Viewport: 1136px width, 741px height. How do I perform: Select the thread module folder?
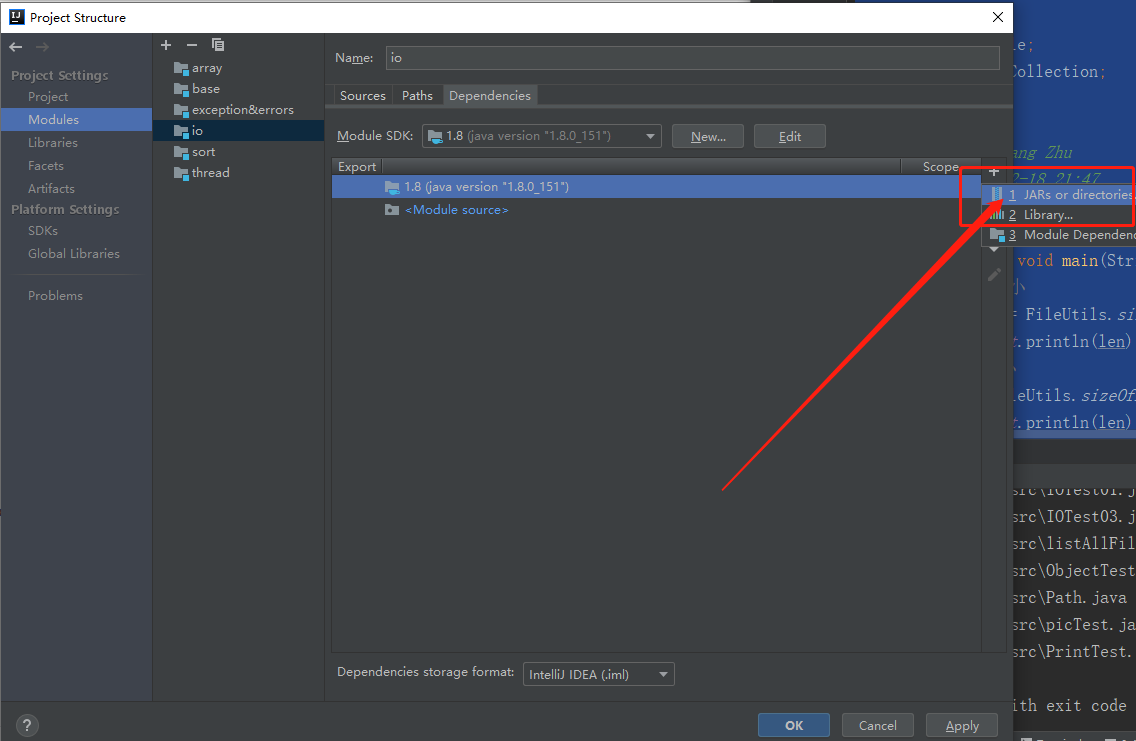[210, 173]
